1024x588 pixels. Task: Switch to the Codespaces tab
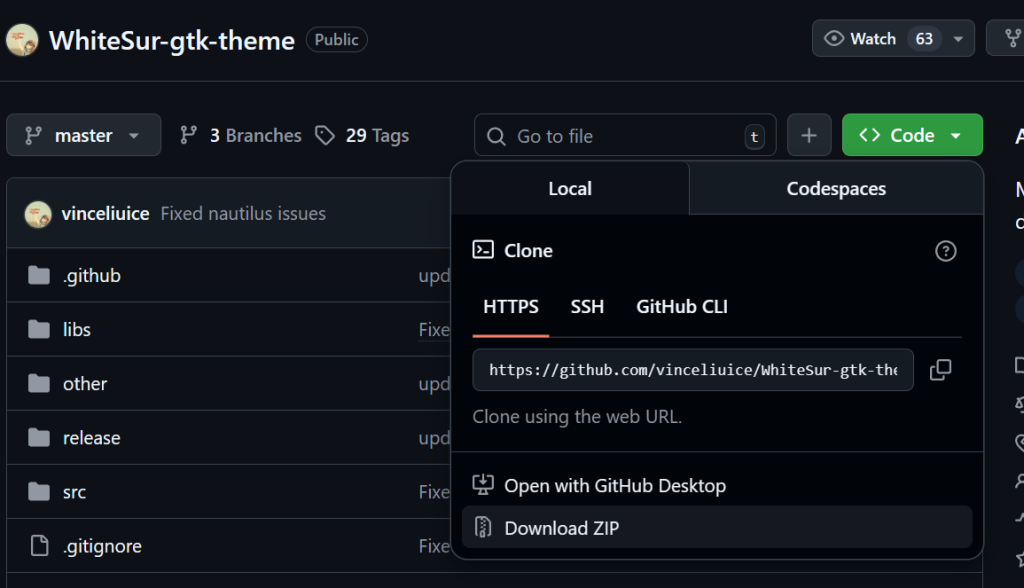[x=836, y=189]
